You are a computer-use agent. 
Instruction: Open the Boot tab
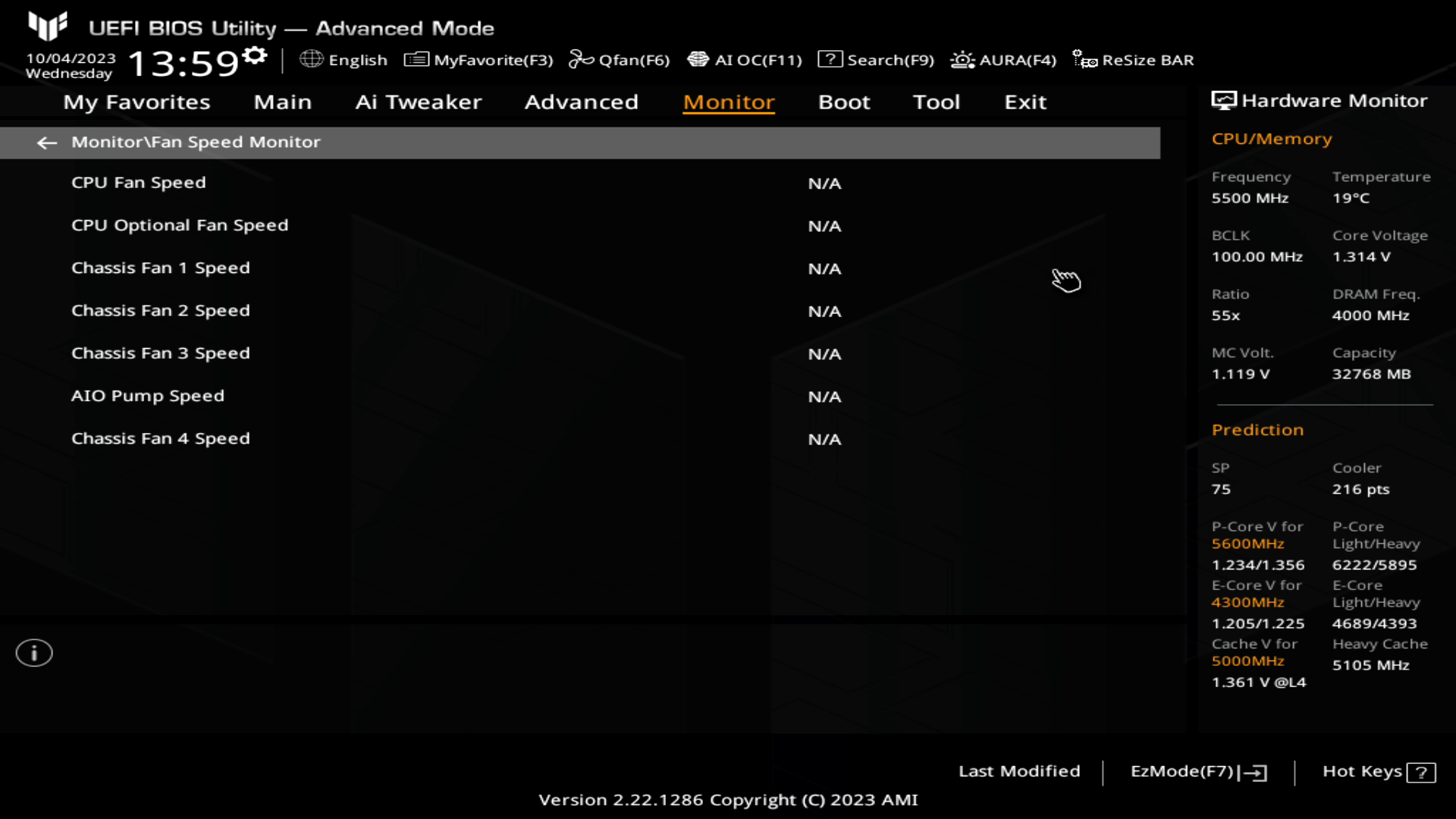tap(844, 102)
